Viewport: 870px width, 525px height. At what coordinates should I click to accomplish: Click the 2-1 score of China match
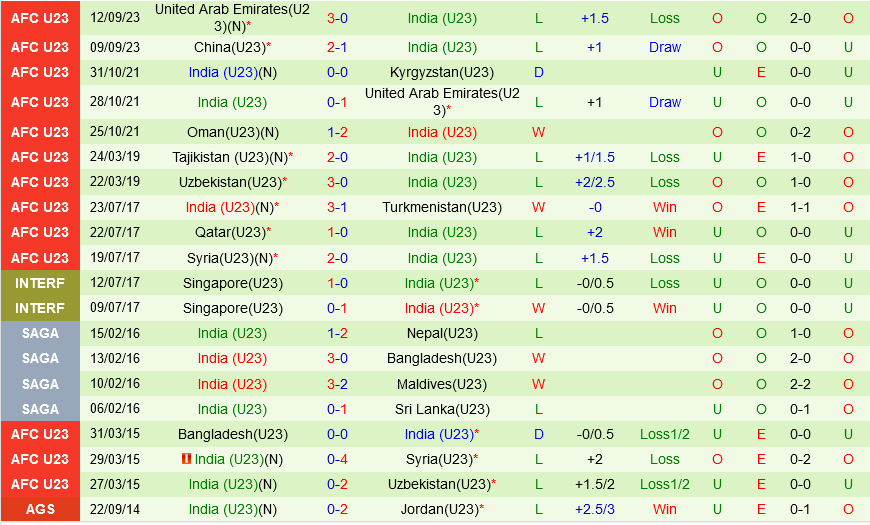click(337, 47)
